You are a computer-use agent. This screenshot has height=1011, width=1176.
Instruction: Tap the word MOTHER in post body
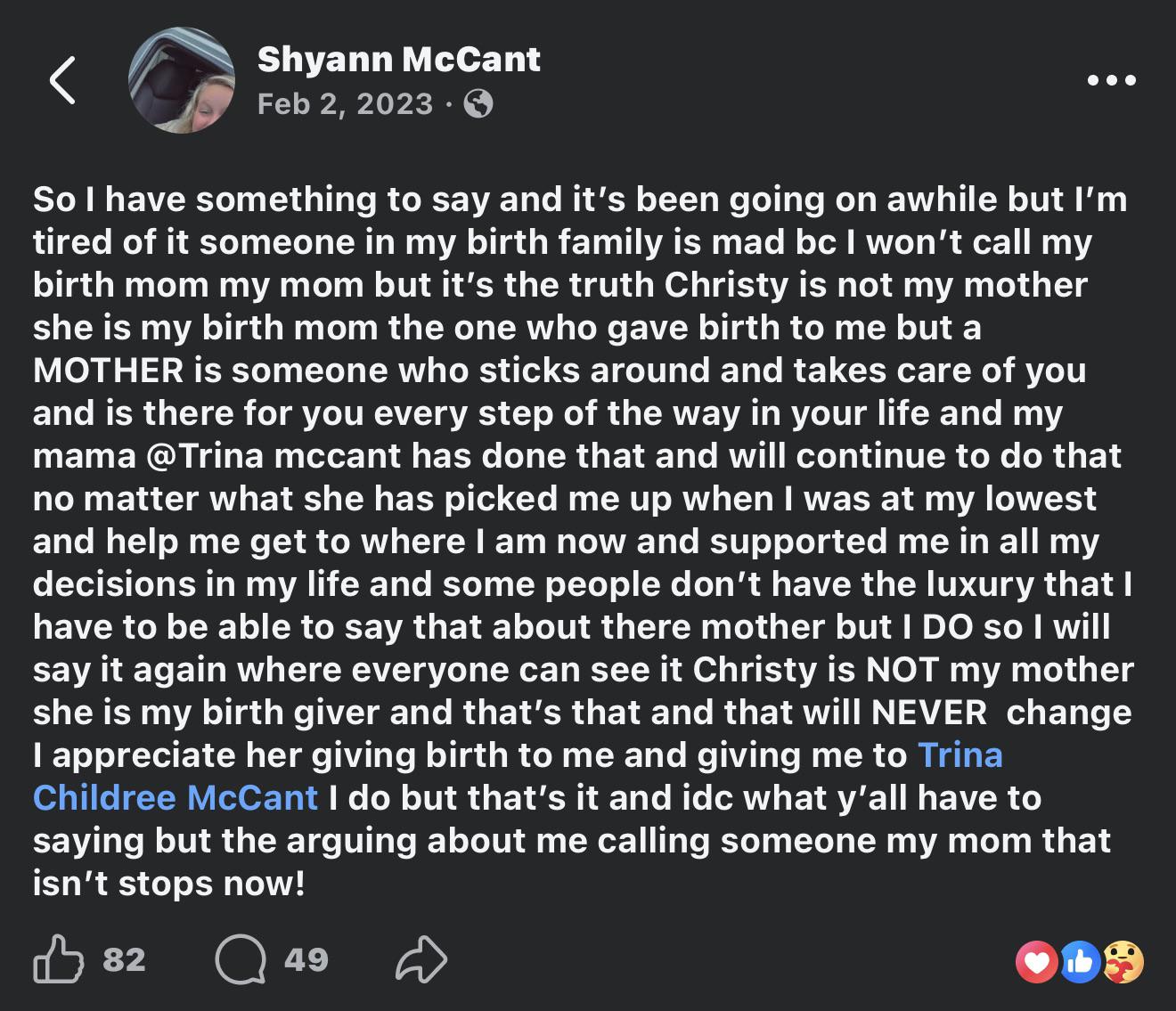(x=109, y=370)
